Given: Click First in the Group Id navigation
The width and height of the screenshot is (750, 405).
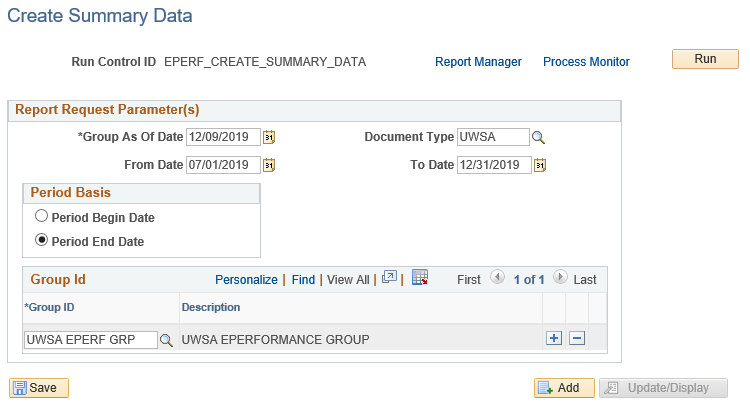Looking at the screenshot, I should click(469, 280).
